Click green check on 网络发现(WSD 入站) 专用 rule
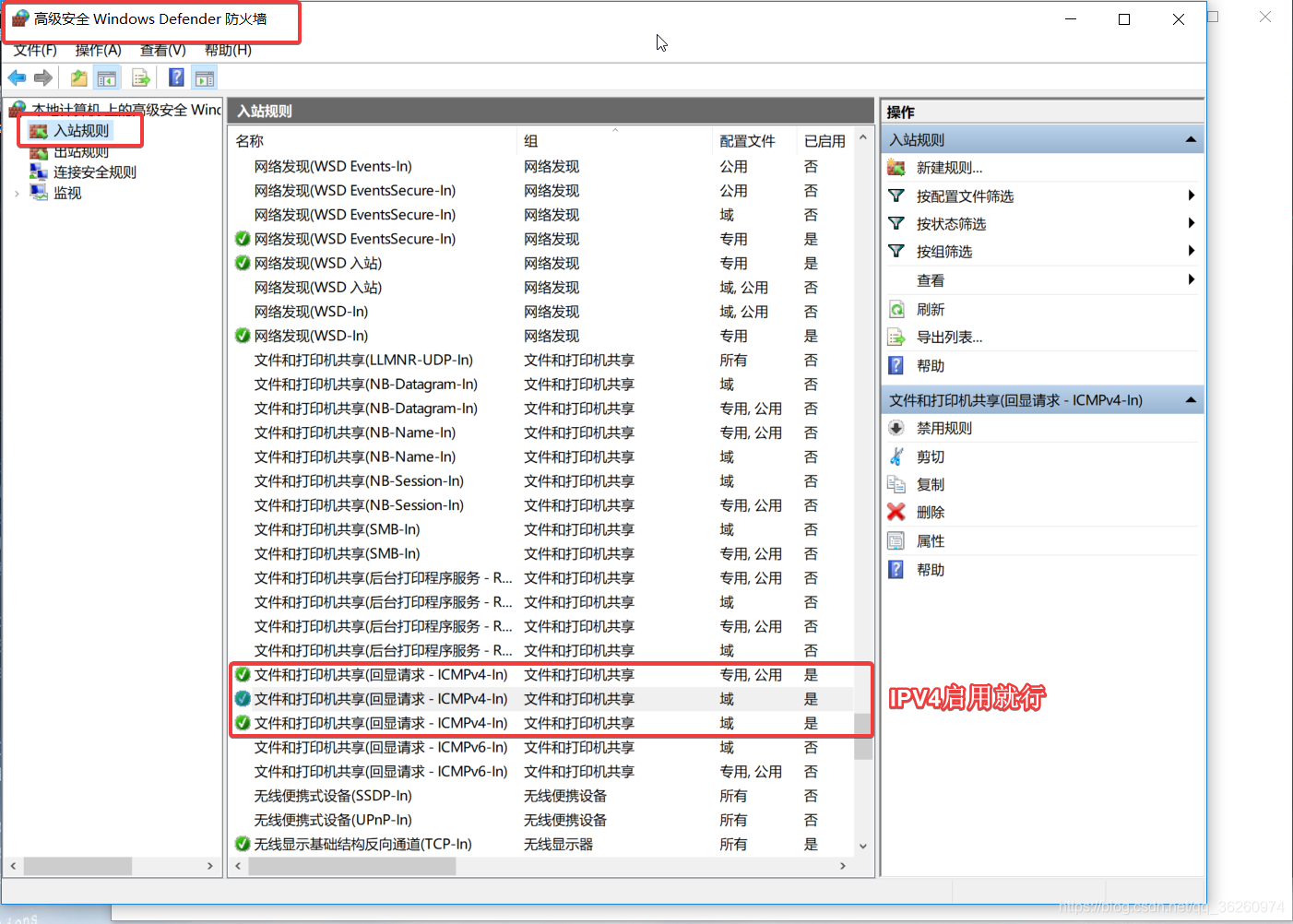Screen dimensions: 1293x924 pos(243,263)
